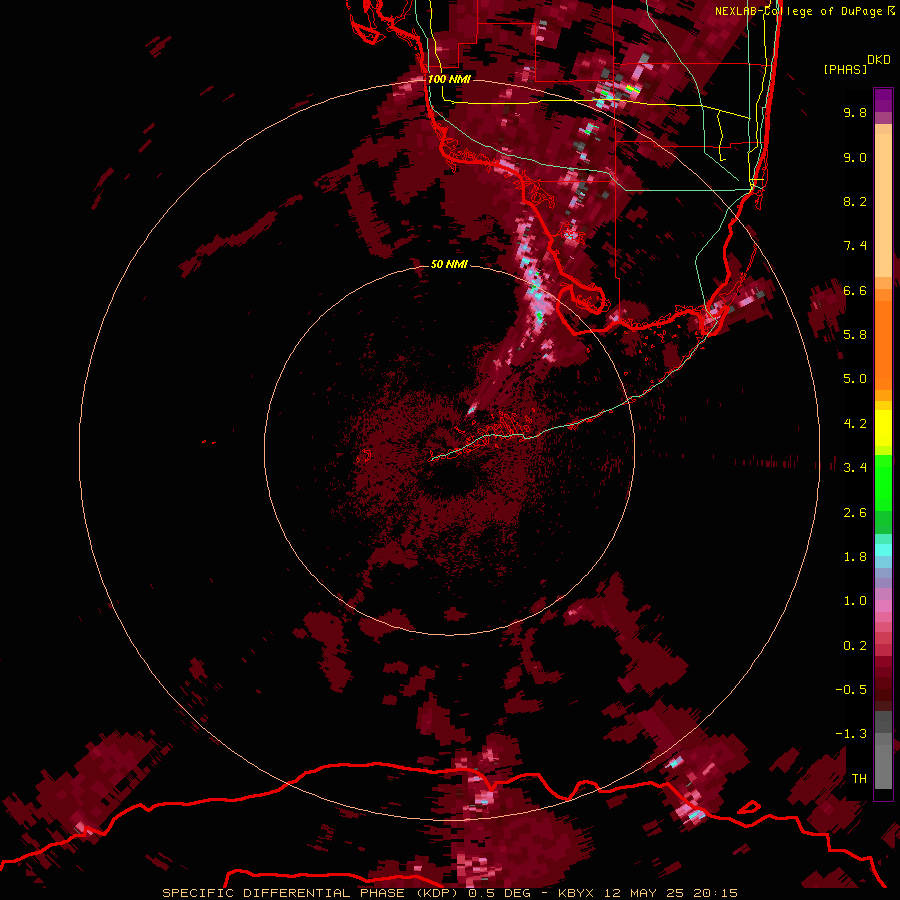Click the yellow segment of the color bar
The width and height of the screenshot is (900, 900).
tap(883, 428)
